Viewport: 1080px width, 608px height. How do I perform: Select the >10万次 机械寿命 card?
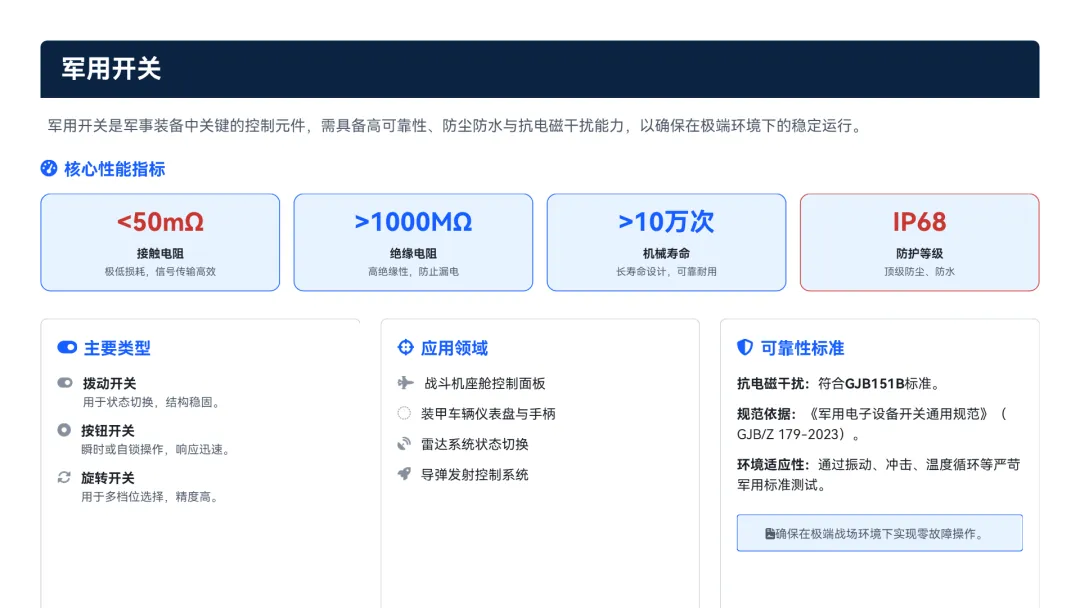pyautogui.click(x=666, y=242)
